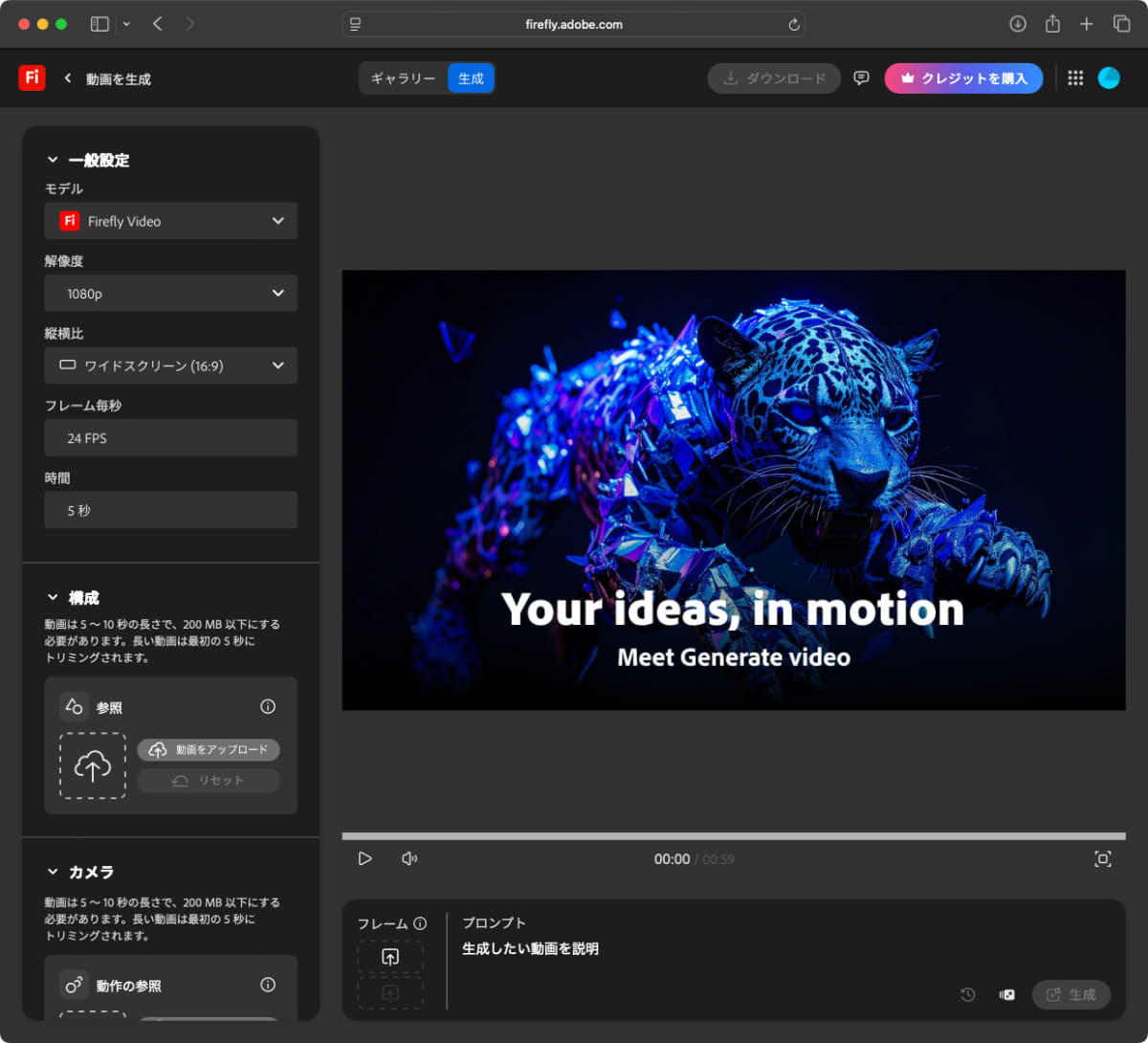
Task: Click the frame upload icon next to プロンプト
Action: pyautogui.click(x=391, y=956)
